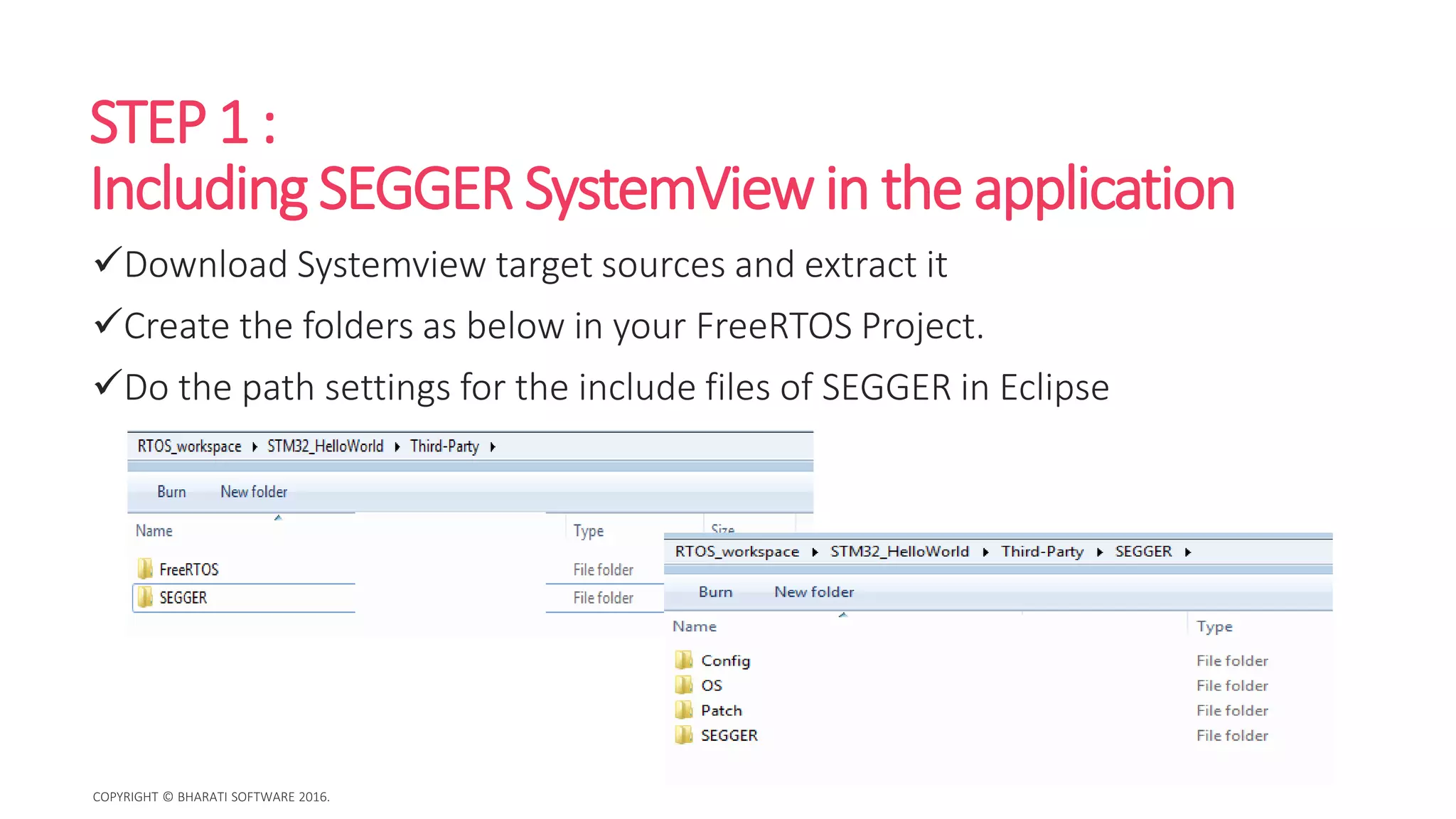This screenshot has width=1456, height=819.
Task: Expand arrow after Third-Party in left window breadcrumb
Action: tap(493, 446)
